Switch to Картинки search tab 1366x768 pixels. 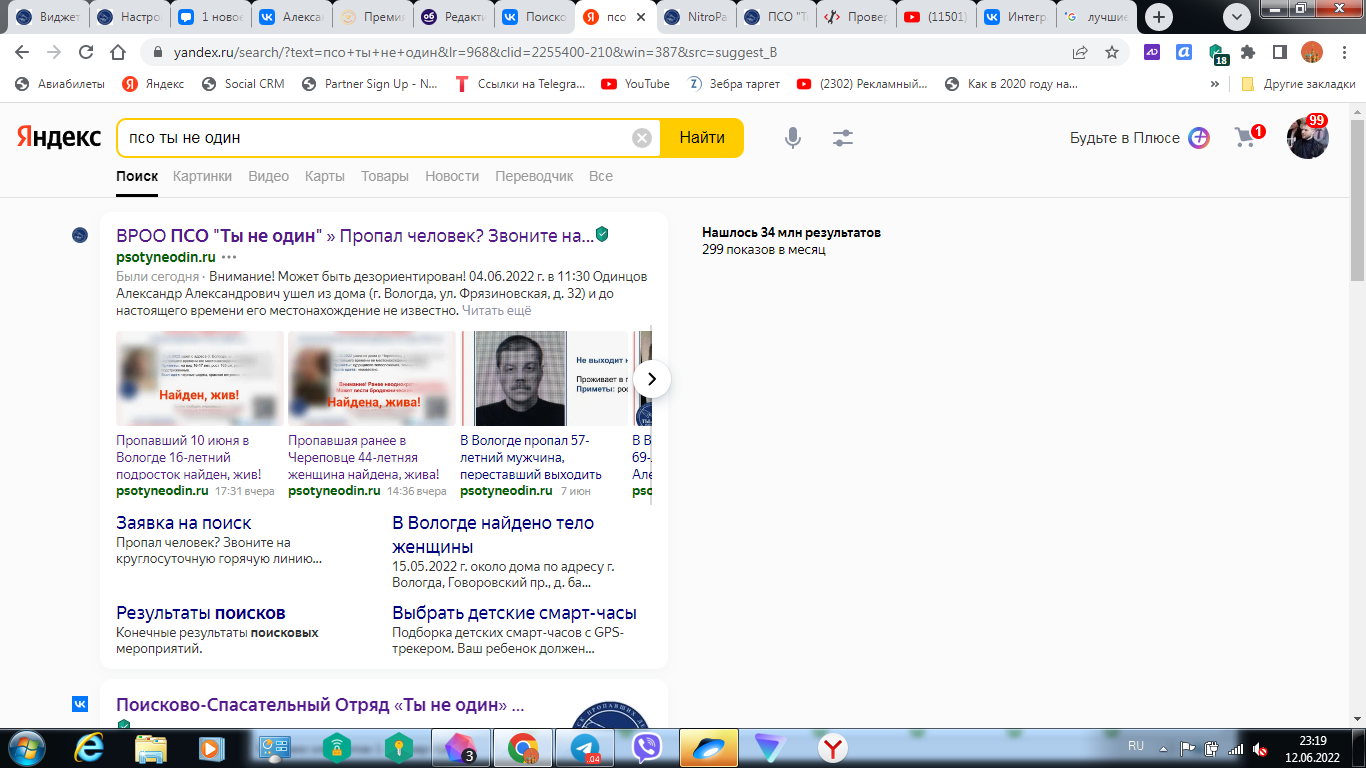(x=202, y=176)
